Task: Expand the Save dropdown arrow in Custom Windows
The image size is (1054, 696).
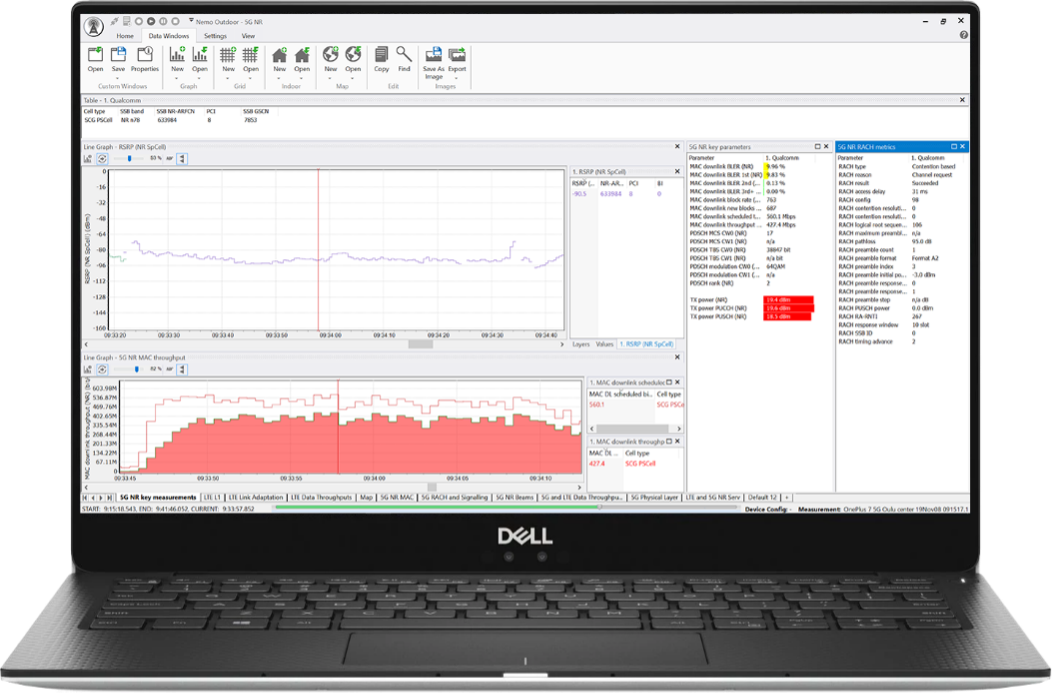Action: click(x=119, y=76)
